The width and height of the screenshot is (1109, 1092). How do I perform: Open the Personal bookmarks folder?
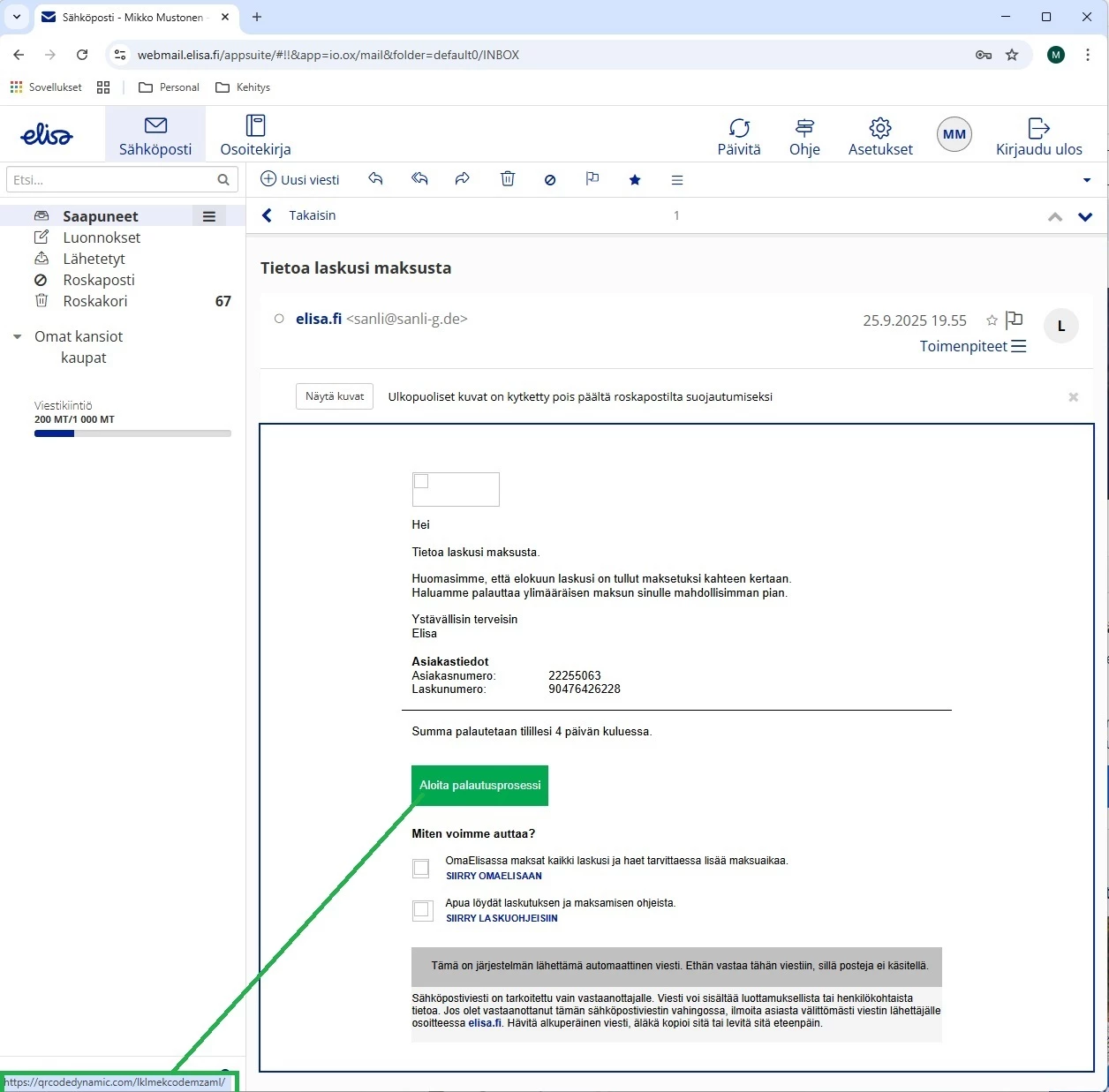click(x=170, y=87)
